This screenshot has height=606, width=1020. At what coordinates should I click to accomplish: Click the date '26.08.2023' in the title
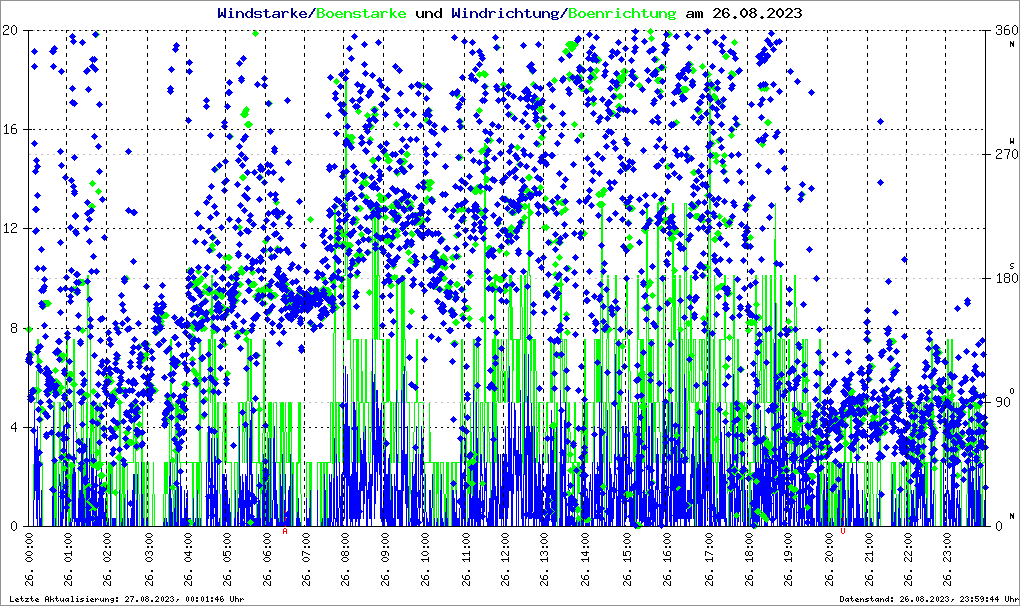coord(757,13)
